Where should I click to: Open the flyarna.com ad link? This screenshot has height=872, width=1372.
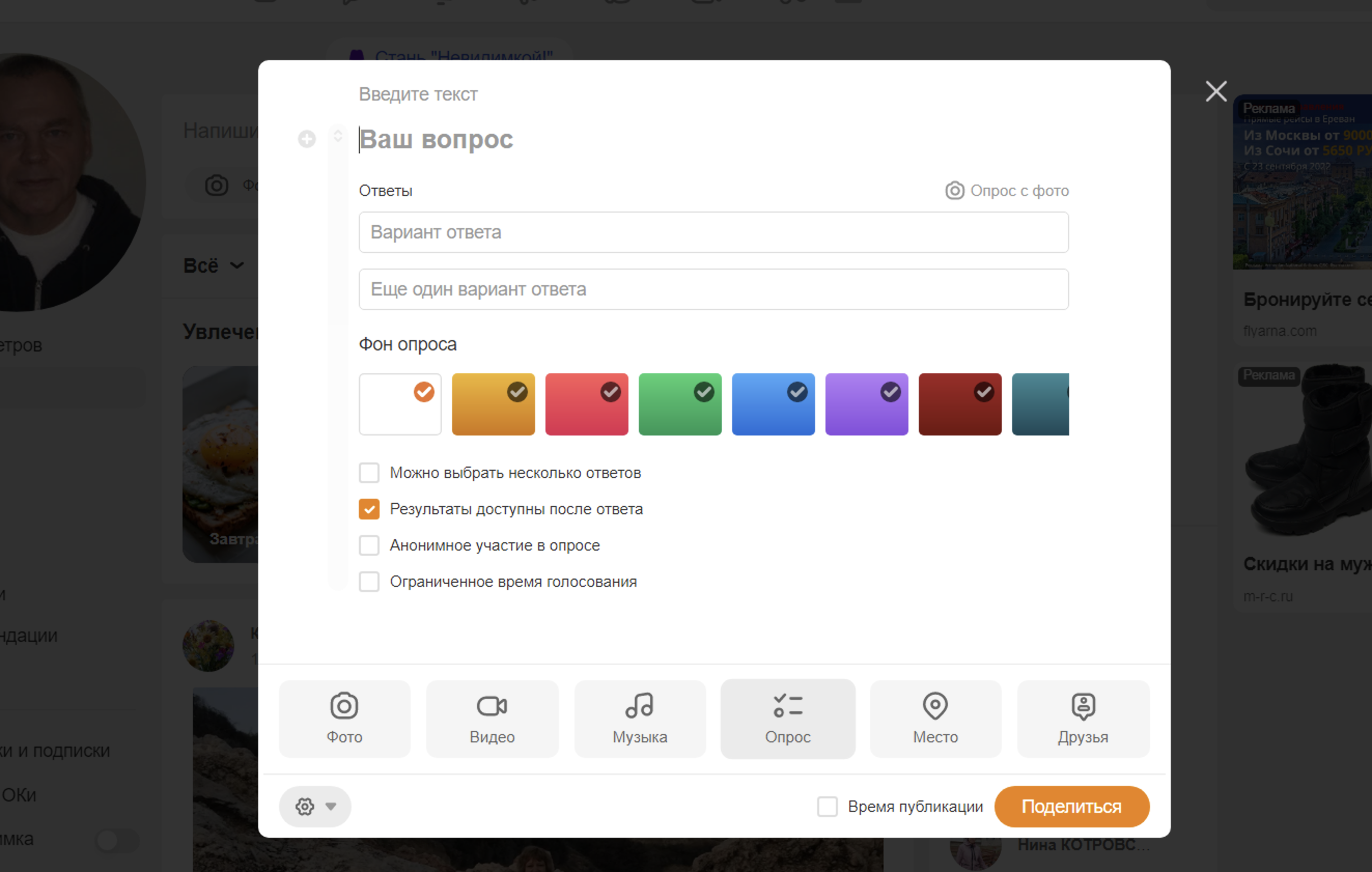1280,330
